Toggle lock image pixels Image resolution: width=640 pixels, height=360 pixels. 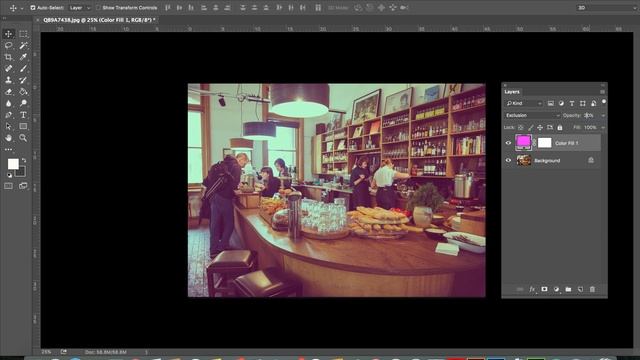(531, 128)
